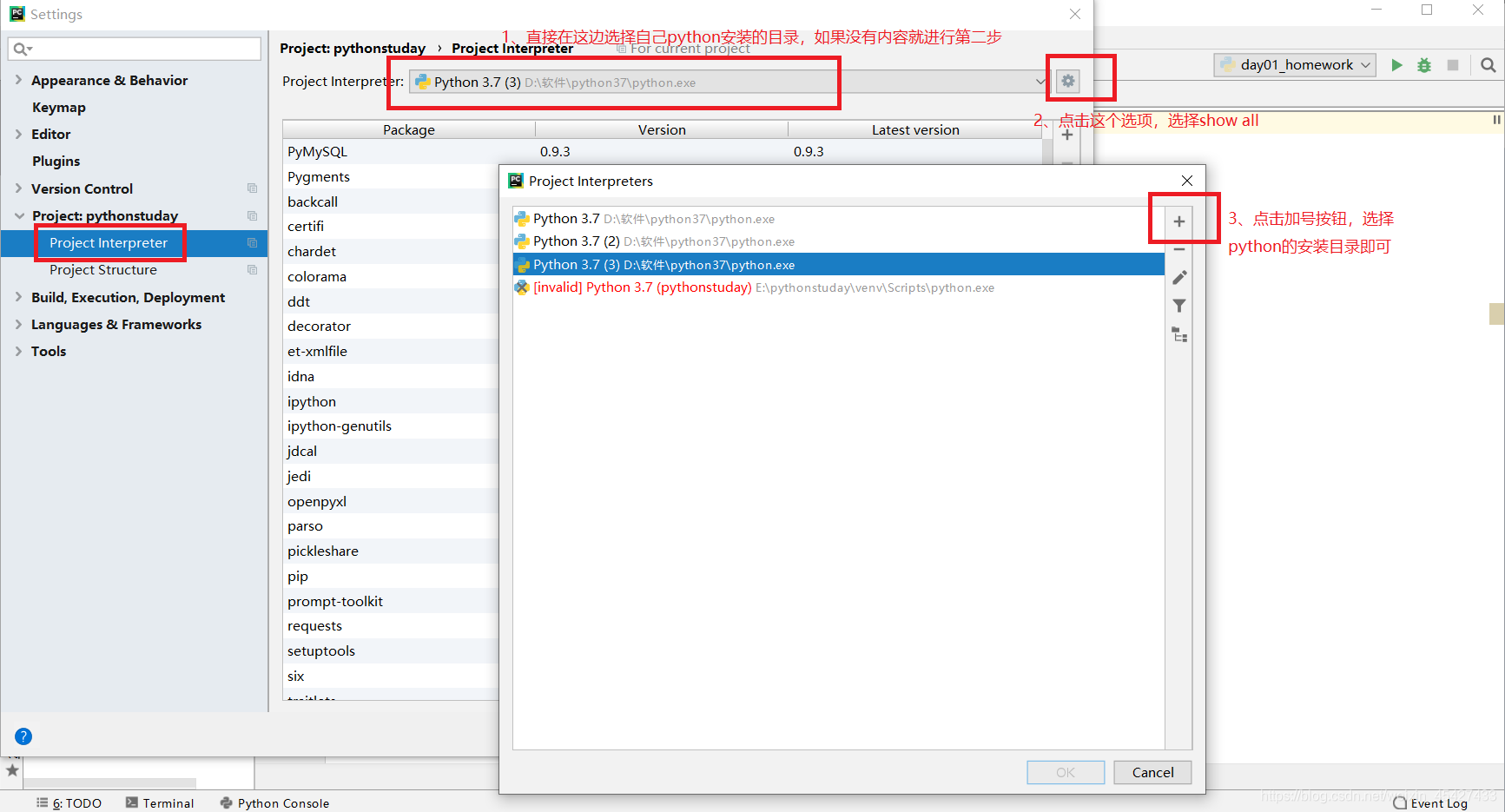Open the TODO tool window tab
Screen dimensions: 1505x812
[x=69, y=803]
